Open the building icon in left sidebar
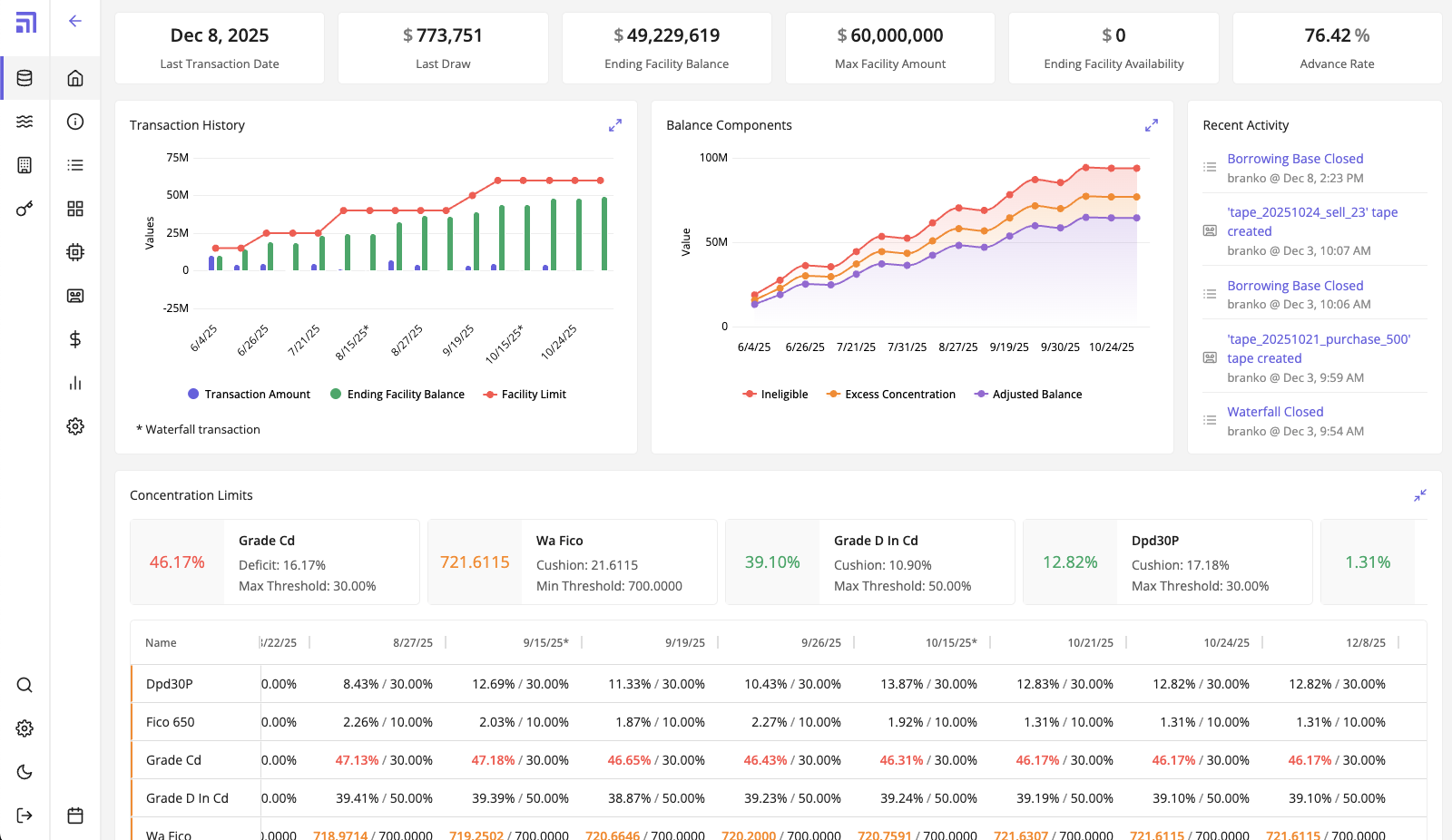This screenshot has height=840, width=1452. (x=25, y=165)
